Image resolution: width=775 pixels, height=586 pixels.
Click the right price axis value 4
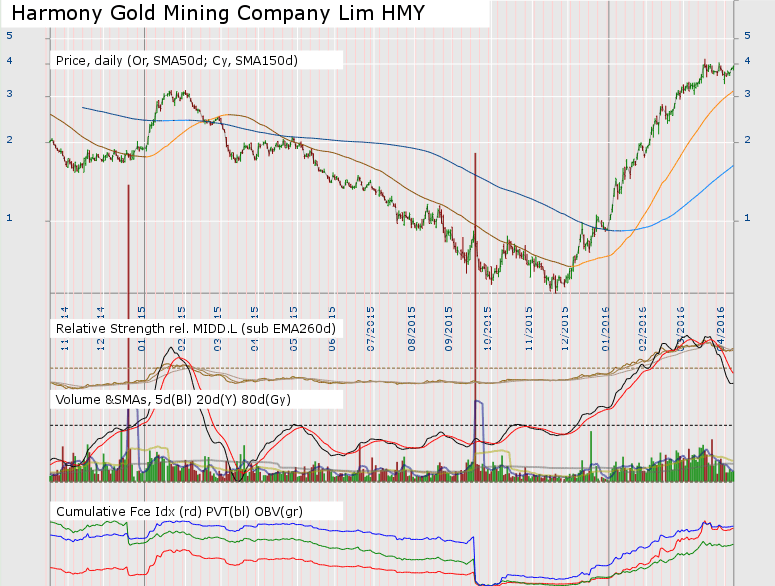(x=747, y=61)
